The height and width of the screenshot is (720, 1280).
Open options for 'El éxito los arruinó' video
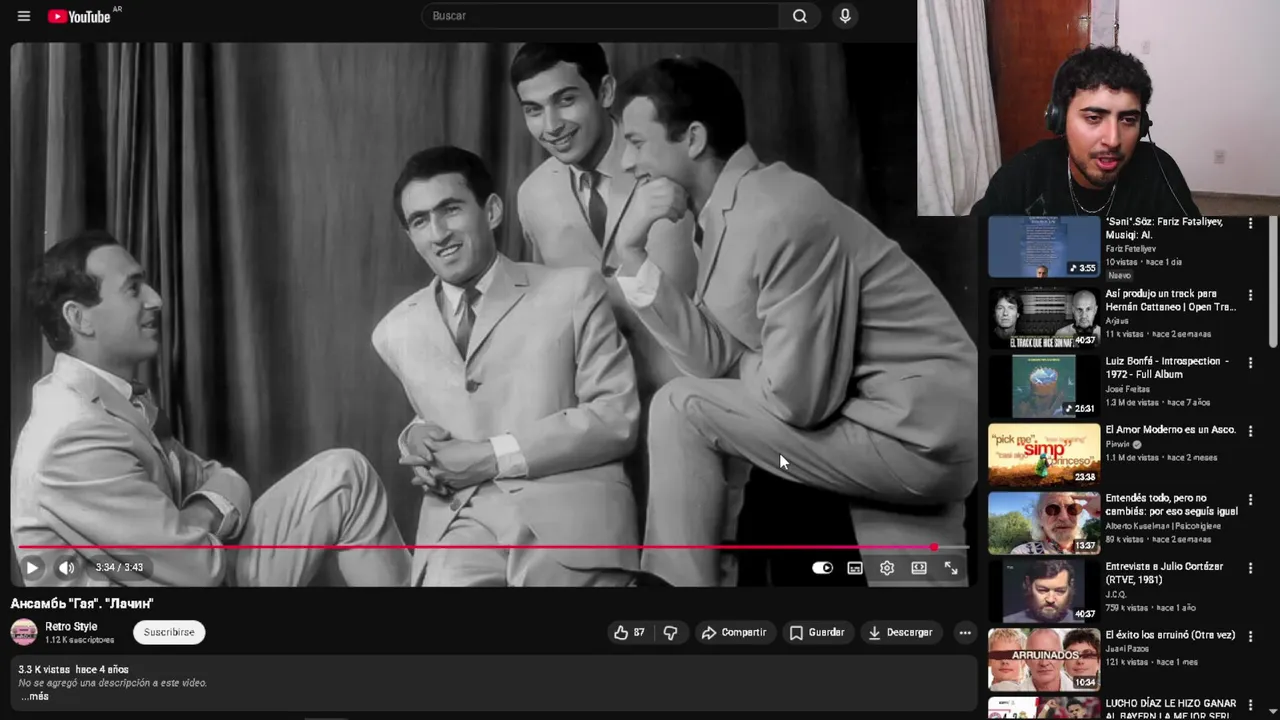pyautogui.click(x=1250, y=636)
